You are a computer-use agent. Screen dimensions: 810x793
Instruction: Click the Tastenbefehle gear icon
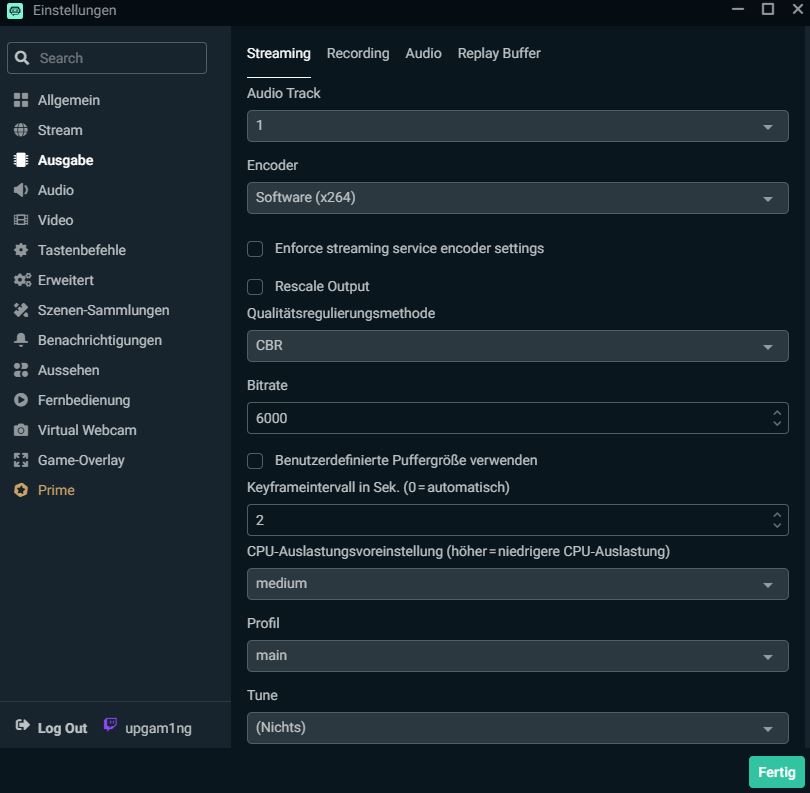[21, 250]
